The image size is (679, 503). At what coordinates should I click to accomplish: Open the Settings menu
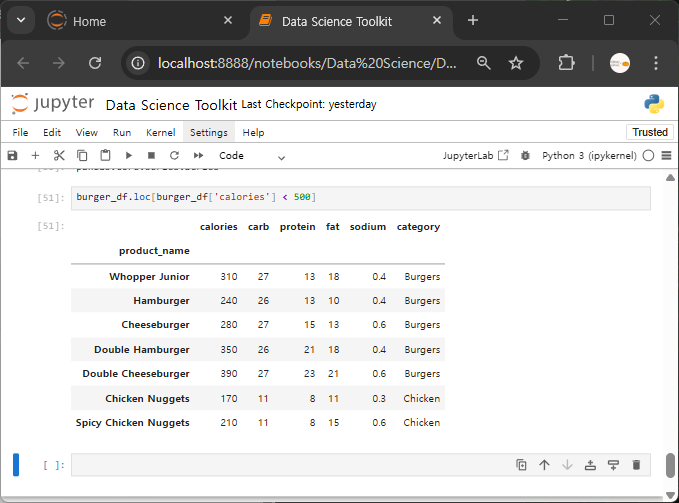(x=209, y=132)
